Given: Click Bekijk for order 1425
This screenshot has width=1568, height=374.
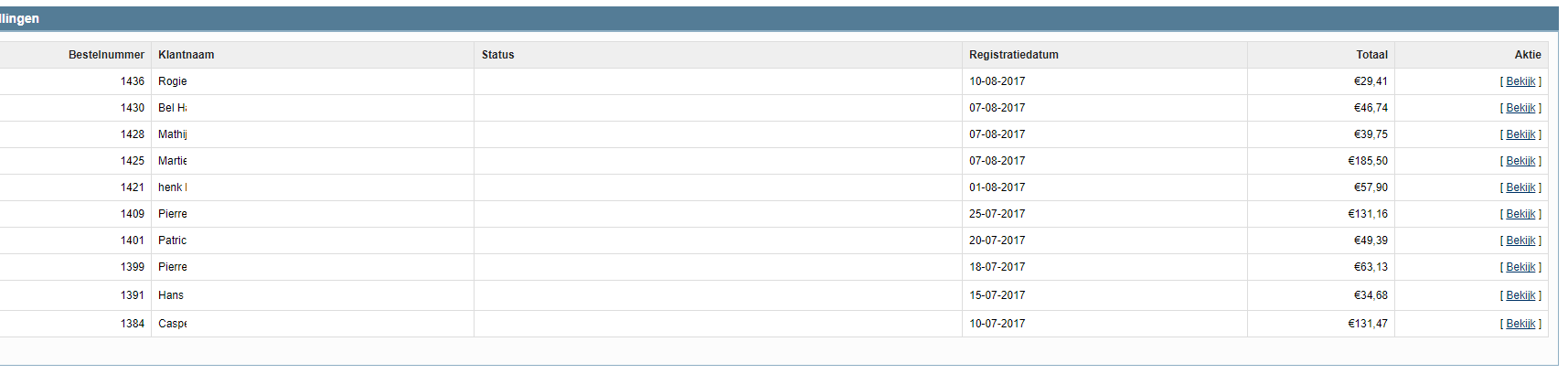Looking at the screenshot, I should [x=1520, y=161].
